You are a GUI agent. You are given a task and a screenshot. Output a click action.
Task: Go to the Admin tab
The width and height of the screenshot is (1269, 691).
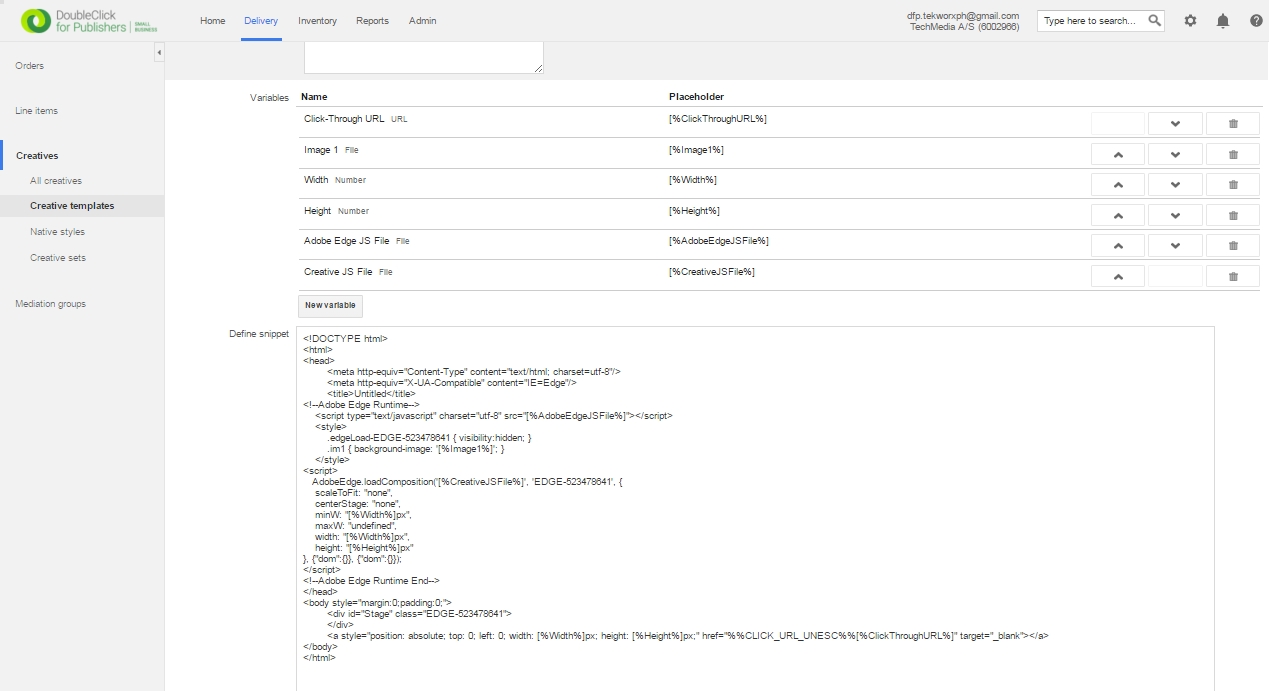(x=422, y=20)
